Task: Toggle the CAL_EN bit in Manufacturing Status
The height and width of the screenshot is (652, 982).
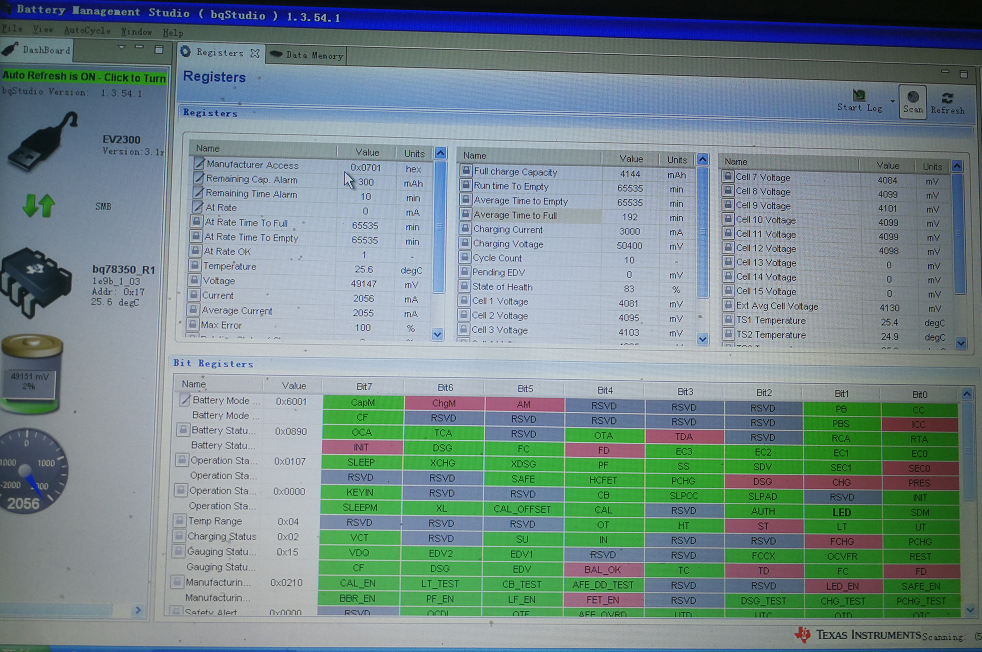Action: coord(358,582)
